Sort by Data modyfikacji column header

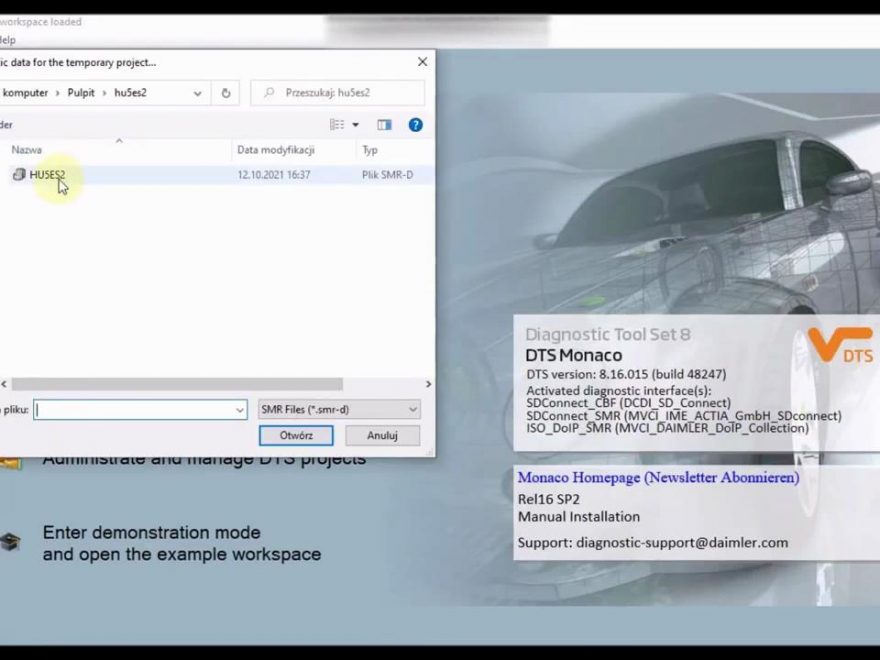coord(276,150)
